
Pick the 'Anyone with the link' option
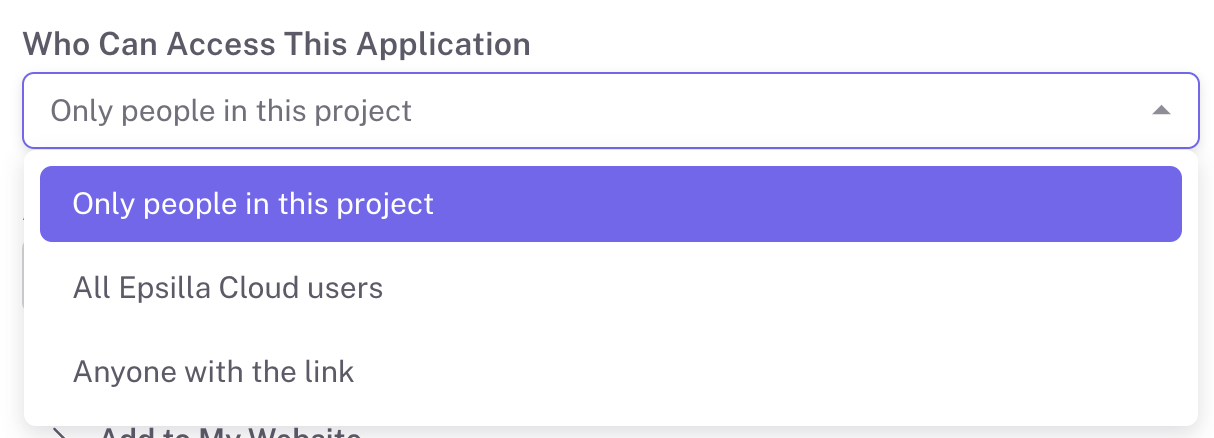pos(214,372)
